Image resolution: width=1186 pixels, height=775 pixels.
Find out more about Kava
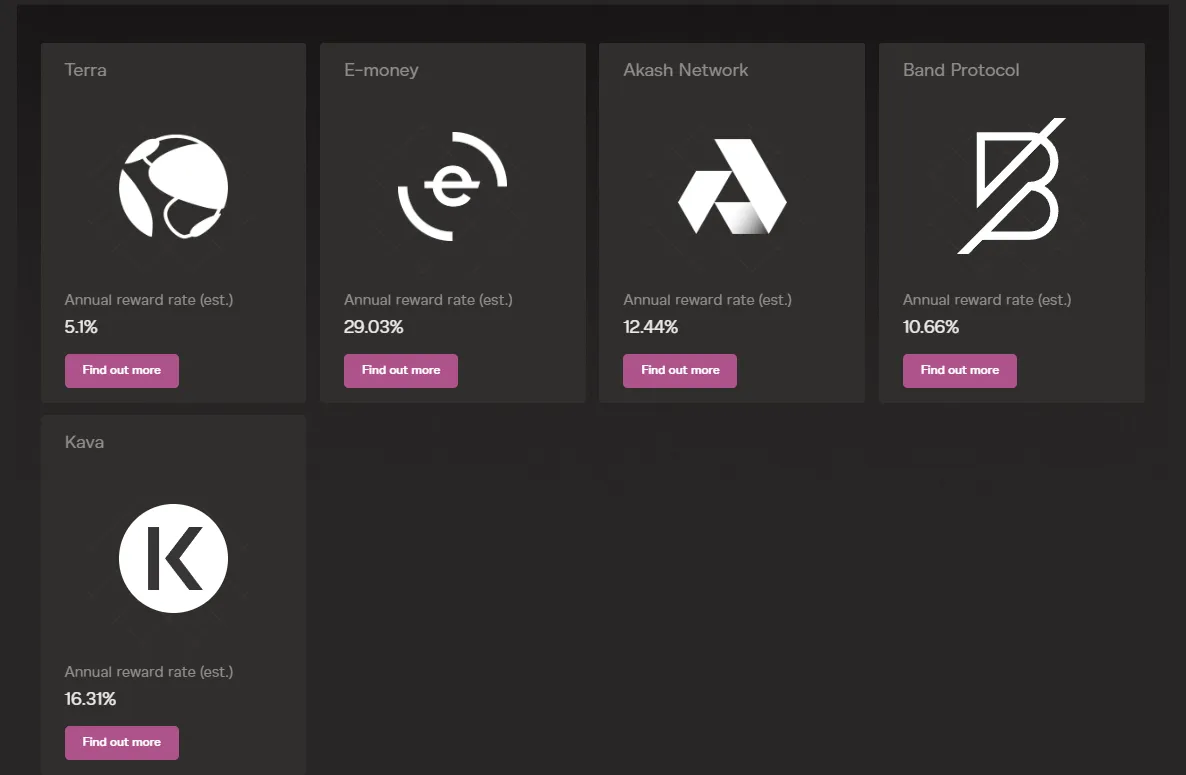(122, 742)
